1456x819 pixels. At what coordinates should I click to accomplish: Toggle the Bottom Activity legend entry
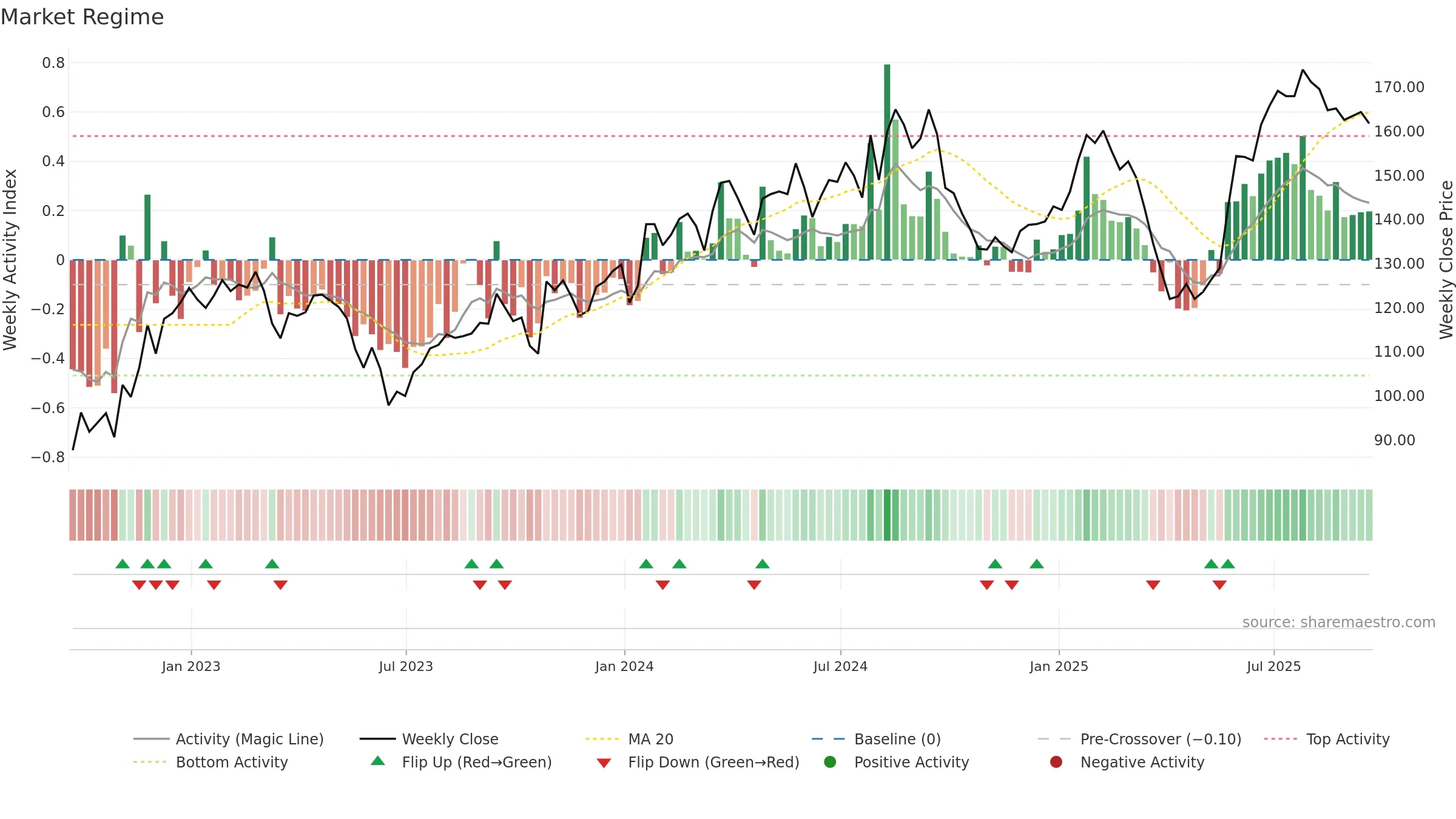(211, 762)
